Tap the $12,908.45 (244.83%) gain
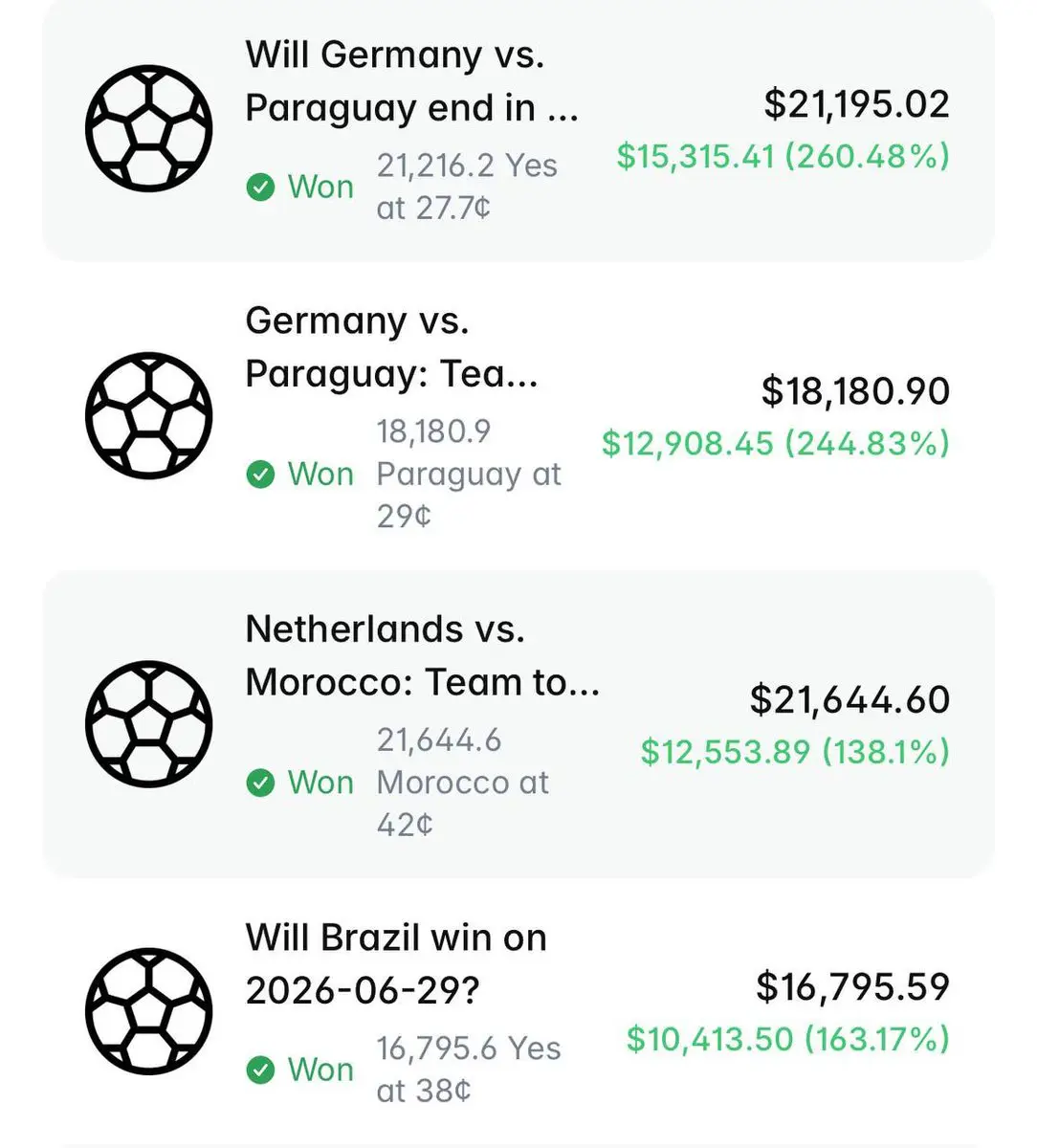The width and height of the screenshot is (1037, 1148). (775, 443)
